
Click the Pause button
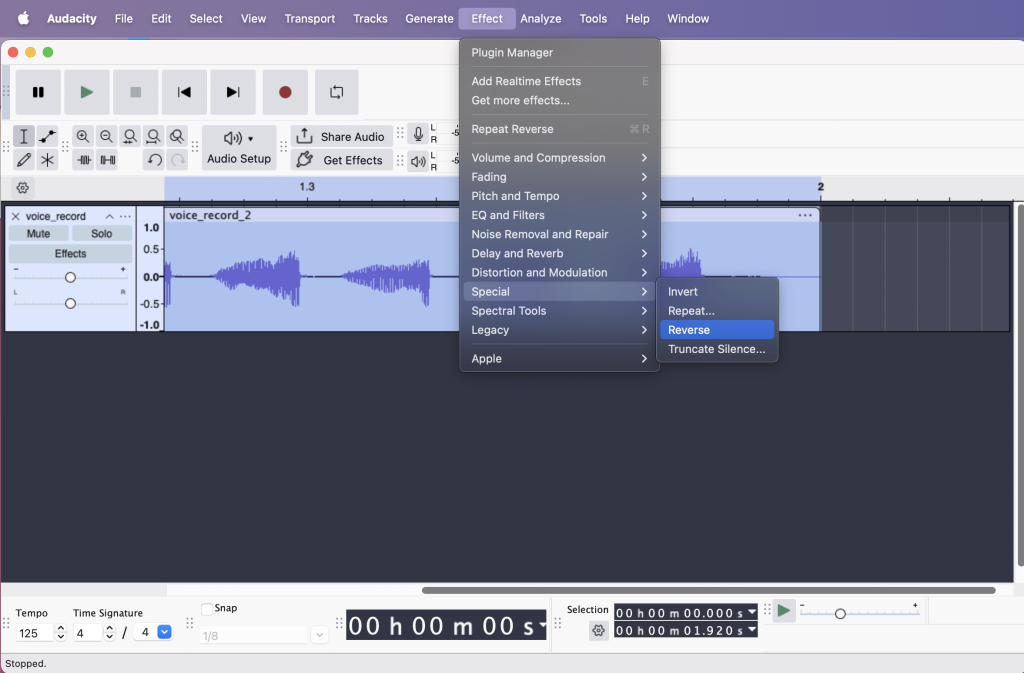pos(38,92)
